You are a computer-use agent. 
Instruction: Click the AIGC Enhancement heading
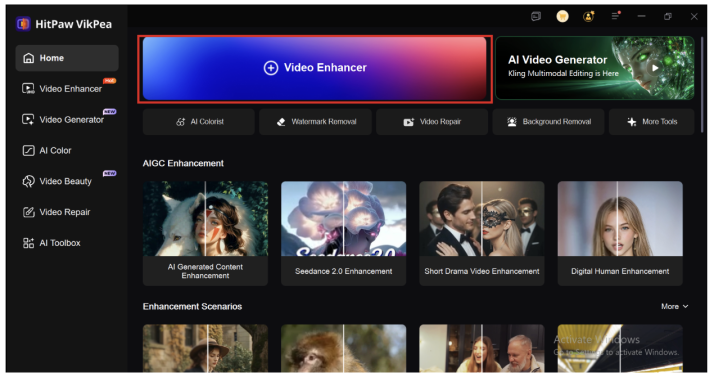(183, 163)
